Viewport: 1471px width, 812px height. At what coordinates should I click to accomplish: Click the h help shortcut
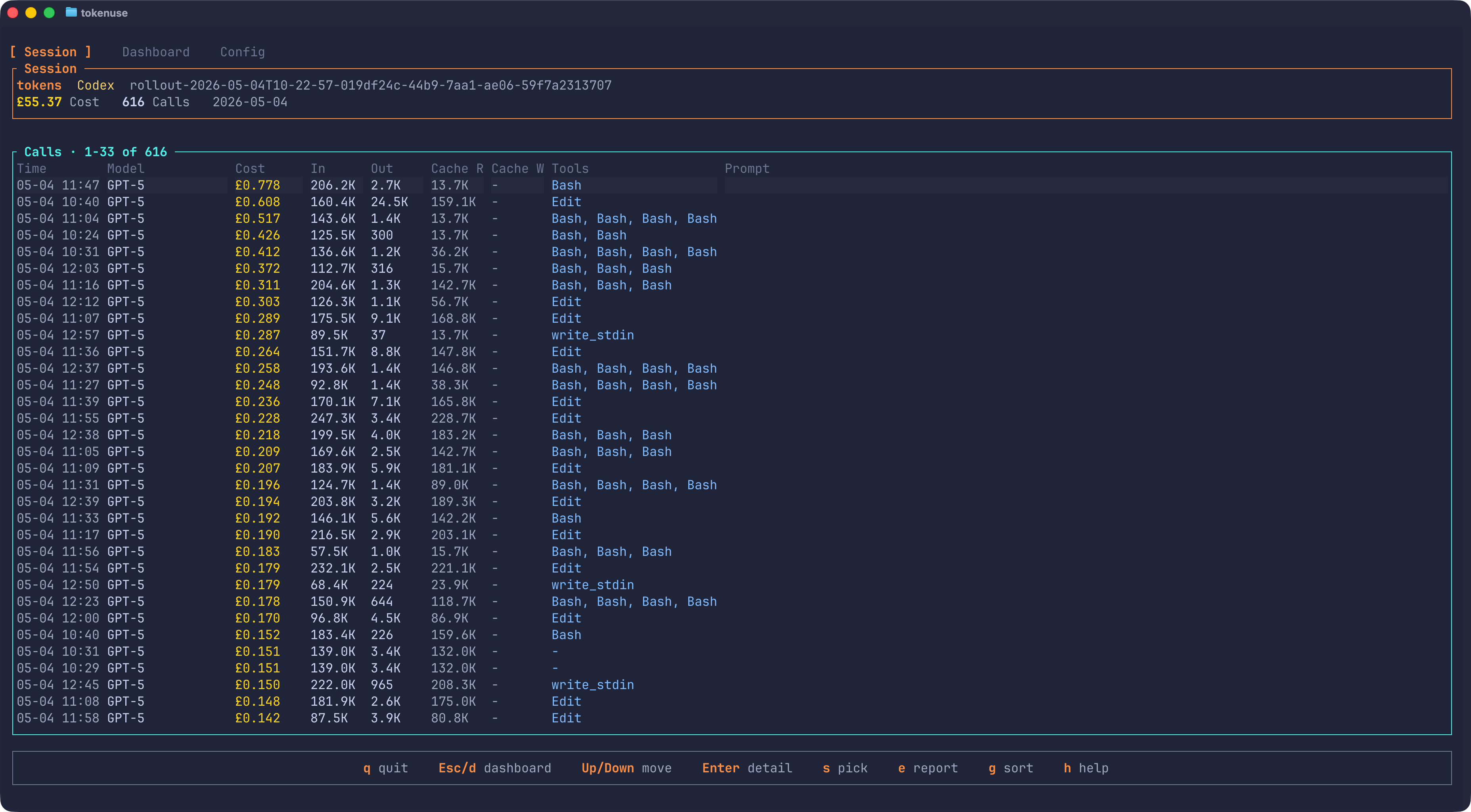pyautogui.click(x=1086, y=768)
